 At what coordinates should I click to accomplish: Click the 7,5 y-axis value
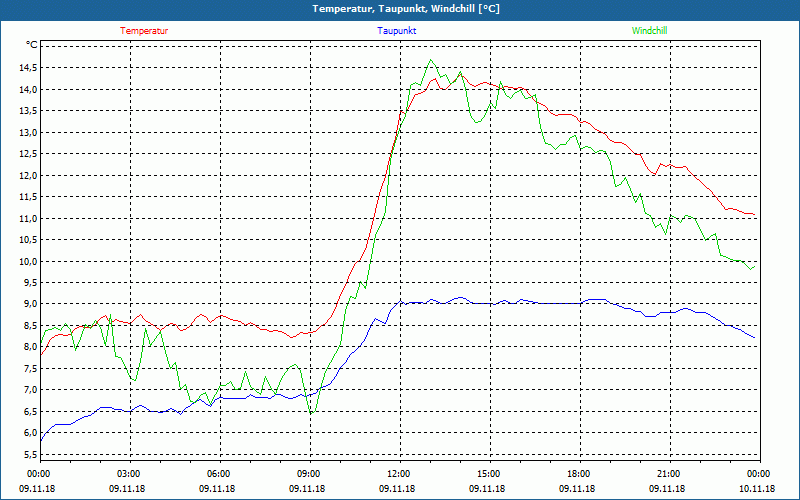pos(31,369)
